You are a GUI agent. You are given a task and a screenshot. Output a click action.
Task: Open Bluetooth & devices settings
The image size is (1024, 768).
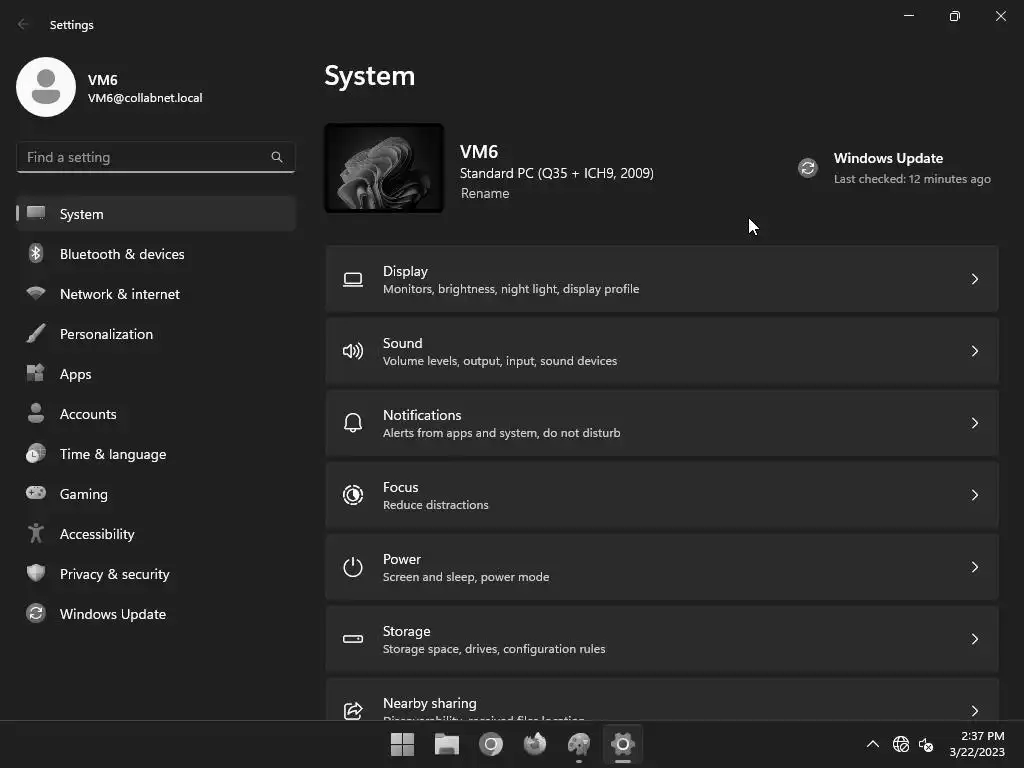click(x=155, y=254)
